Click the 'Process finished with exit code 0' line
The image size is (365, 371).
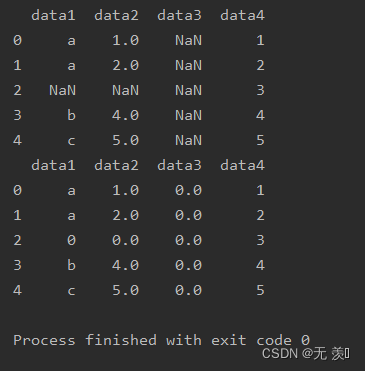(161, 340)
